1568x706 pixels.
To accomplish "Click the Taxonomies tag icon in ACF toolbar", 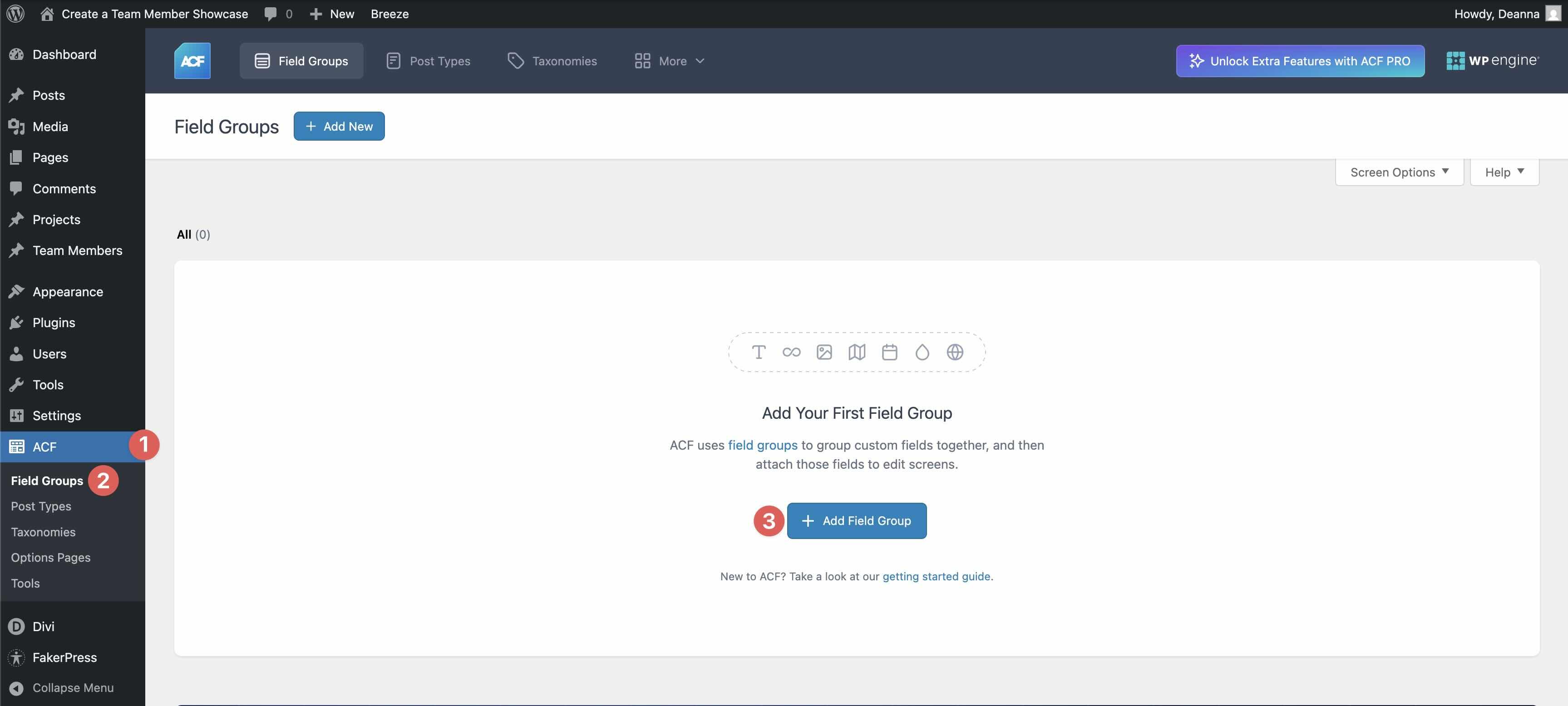I will 516,60.
